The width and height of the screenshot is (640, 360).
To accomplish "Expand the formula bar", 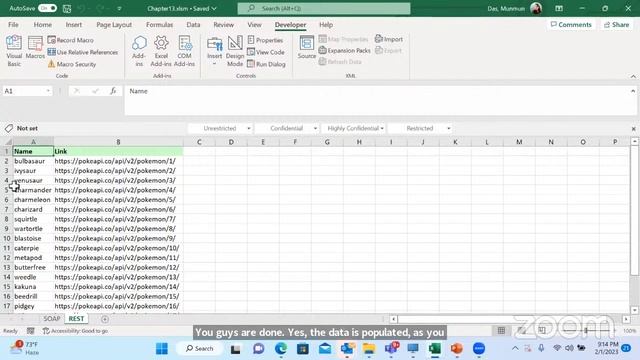I will coord(633,91).
